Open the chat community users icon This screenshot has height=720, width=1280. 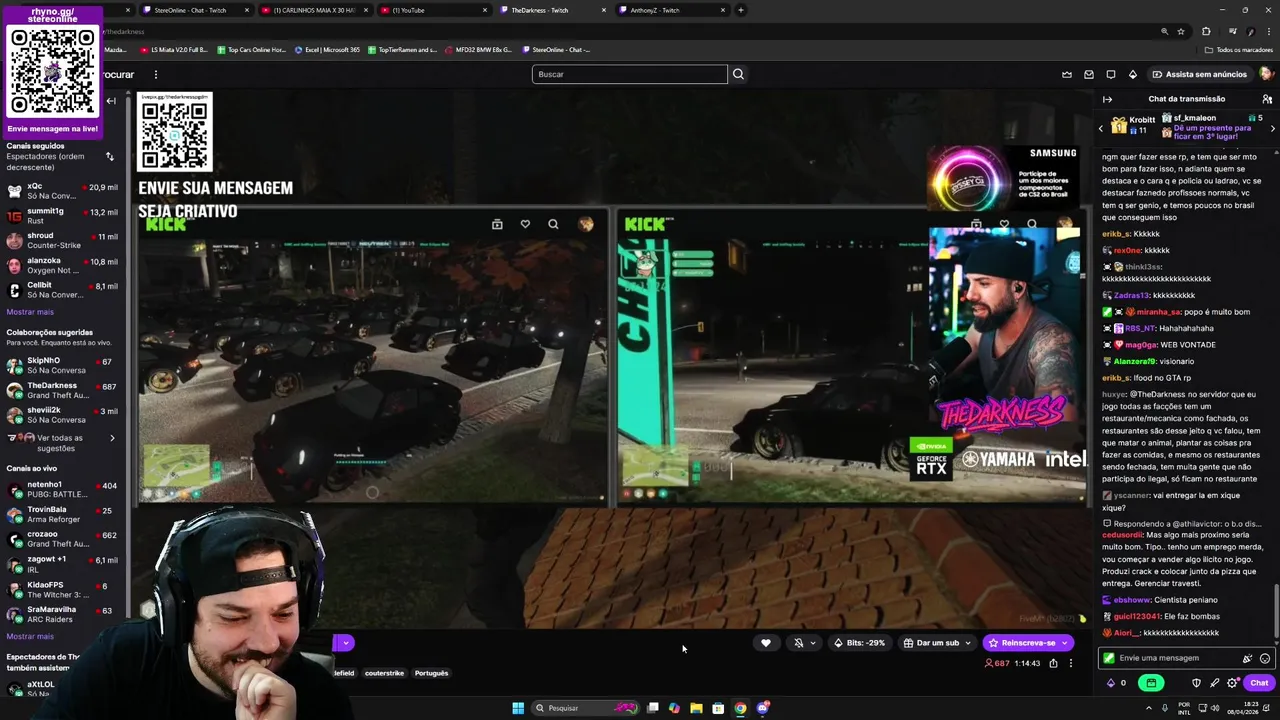coord(1267,99)
